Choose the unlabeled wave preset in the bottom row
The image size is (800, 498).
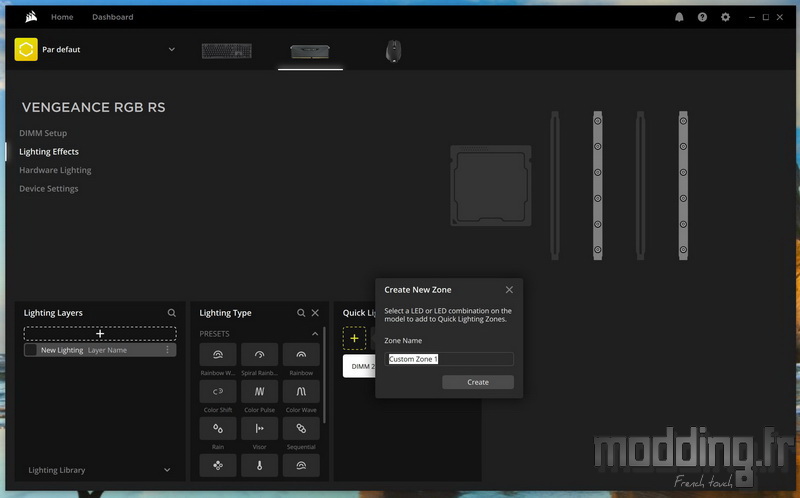coord(301,465)
